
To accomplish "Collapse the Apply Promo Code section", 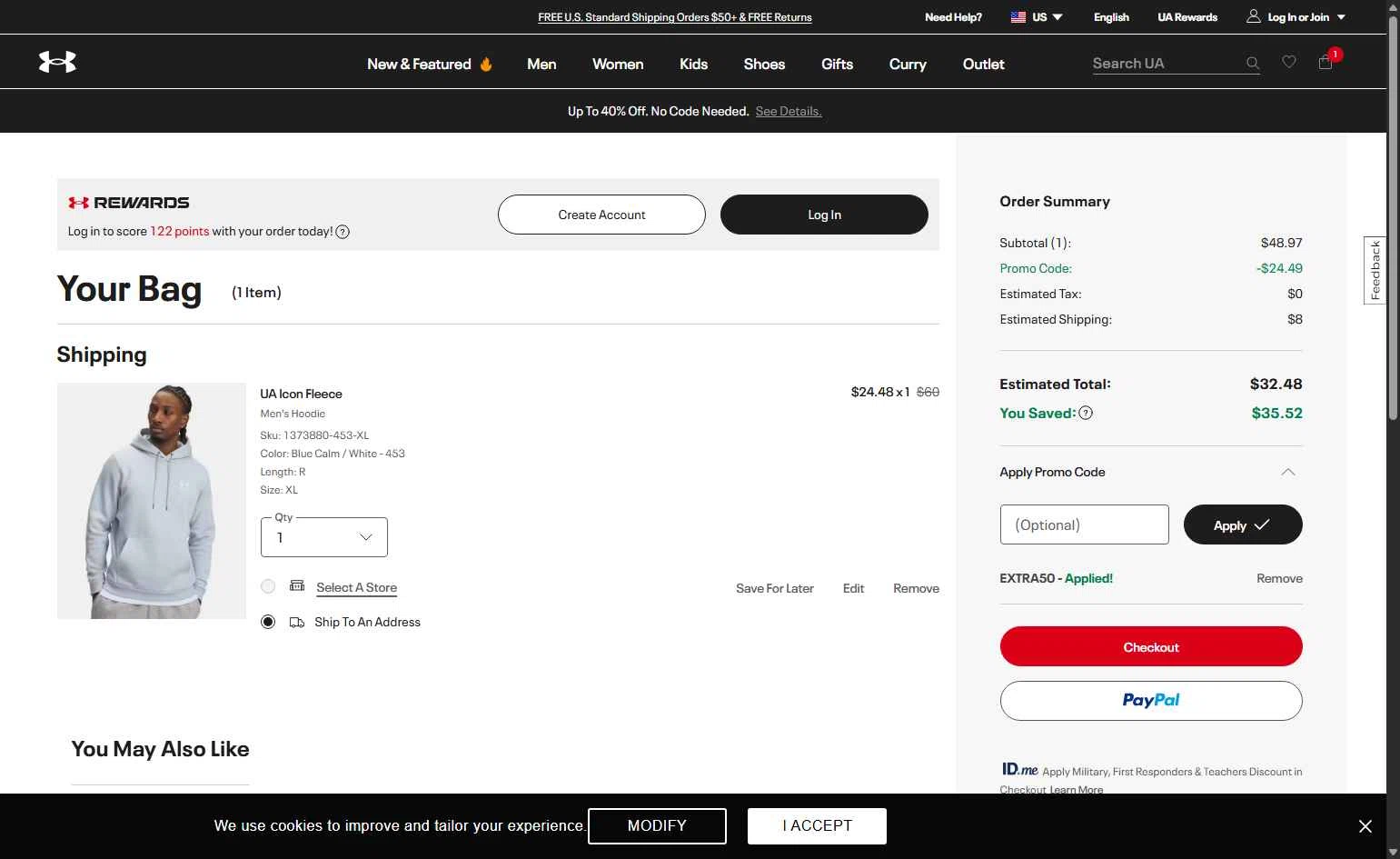I will click(x=1288, y=472).
